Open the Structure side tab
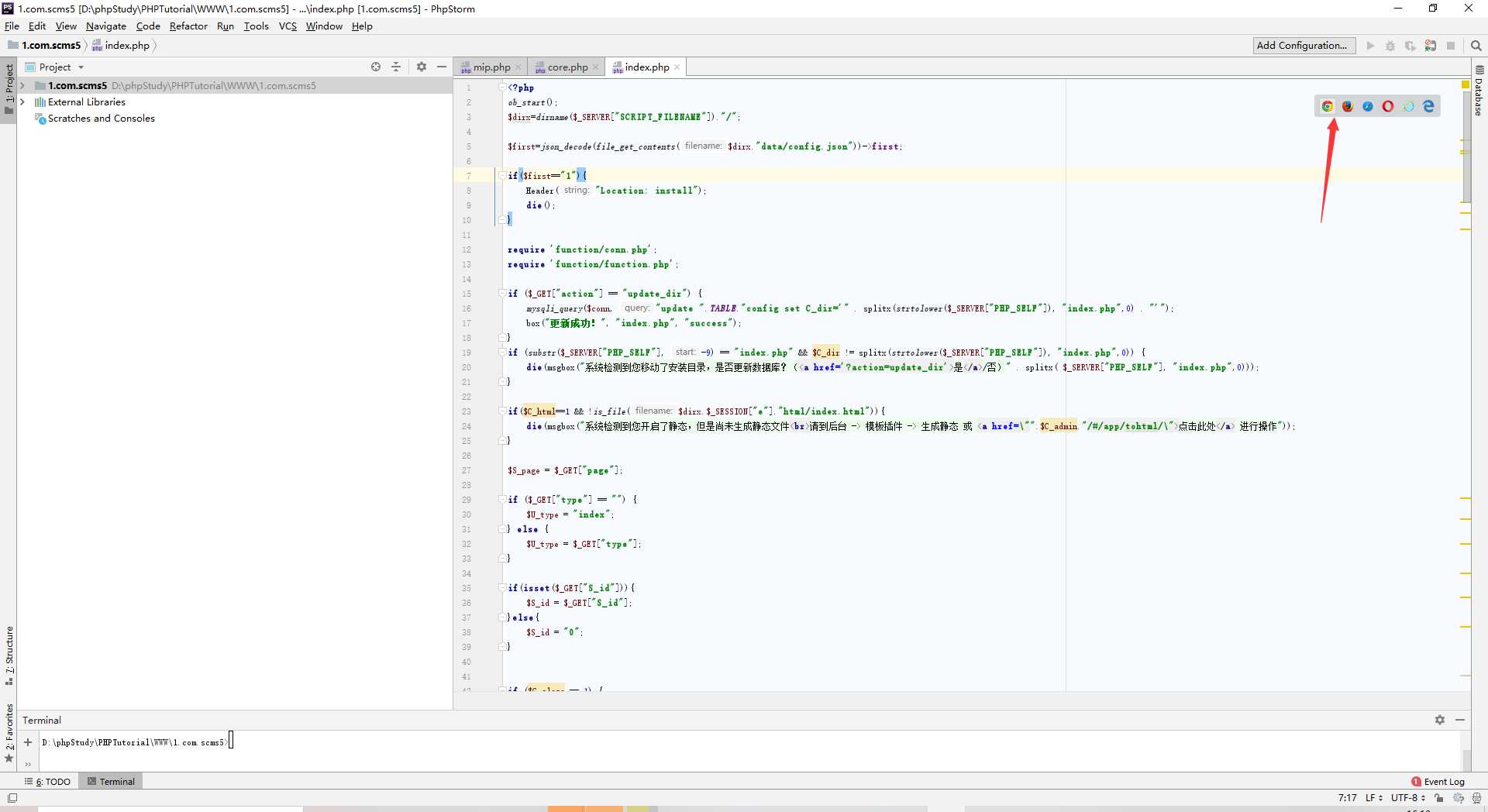1488x812 pixels. [9, 655]
